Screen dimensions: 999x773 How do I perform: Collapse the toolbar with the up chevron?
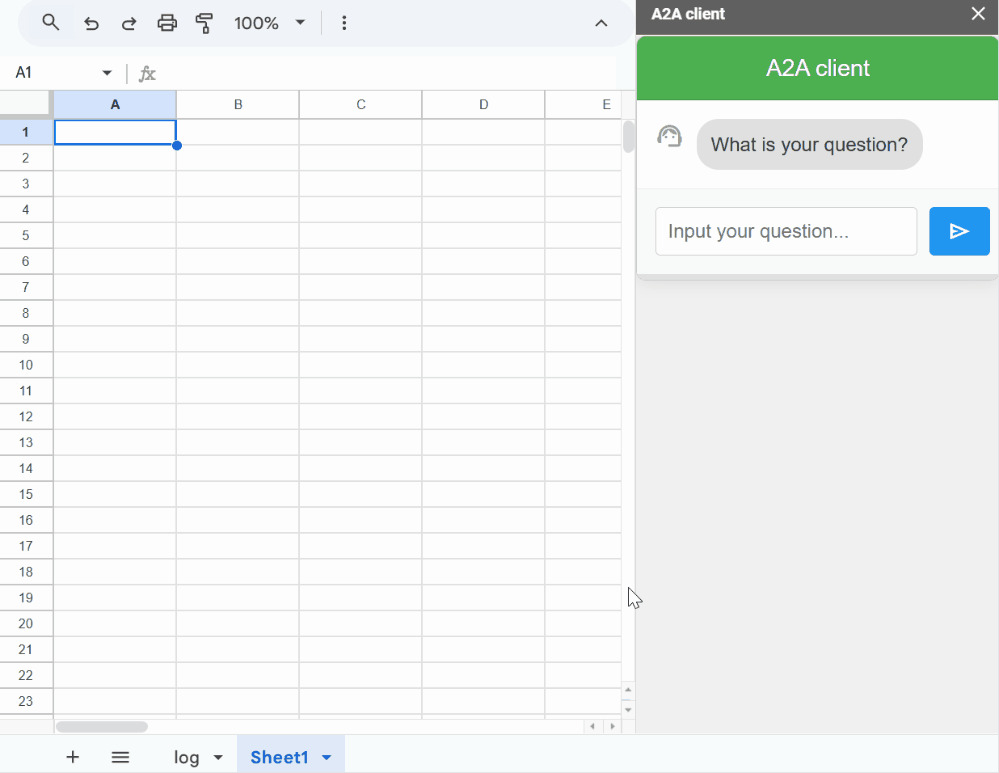[x=601, y=23]
